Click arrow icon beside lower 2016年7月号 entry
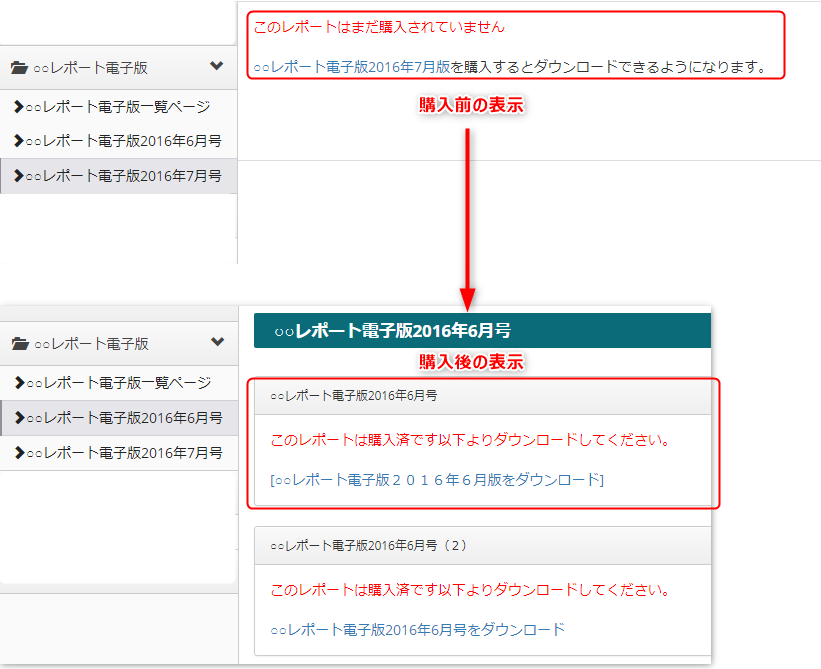The image size is (821, 669). coord(20,453)
